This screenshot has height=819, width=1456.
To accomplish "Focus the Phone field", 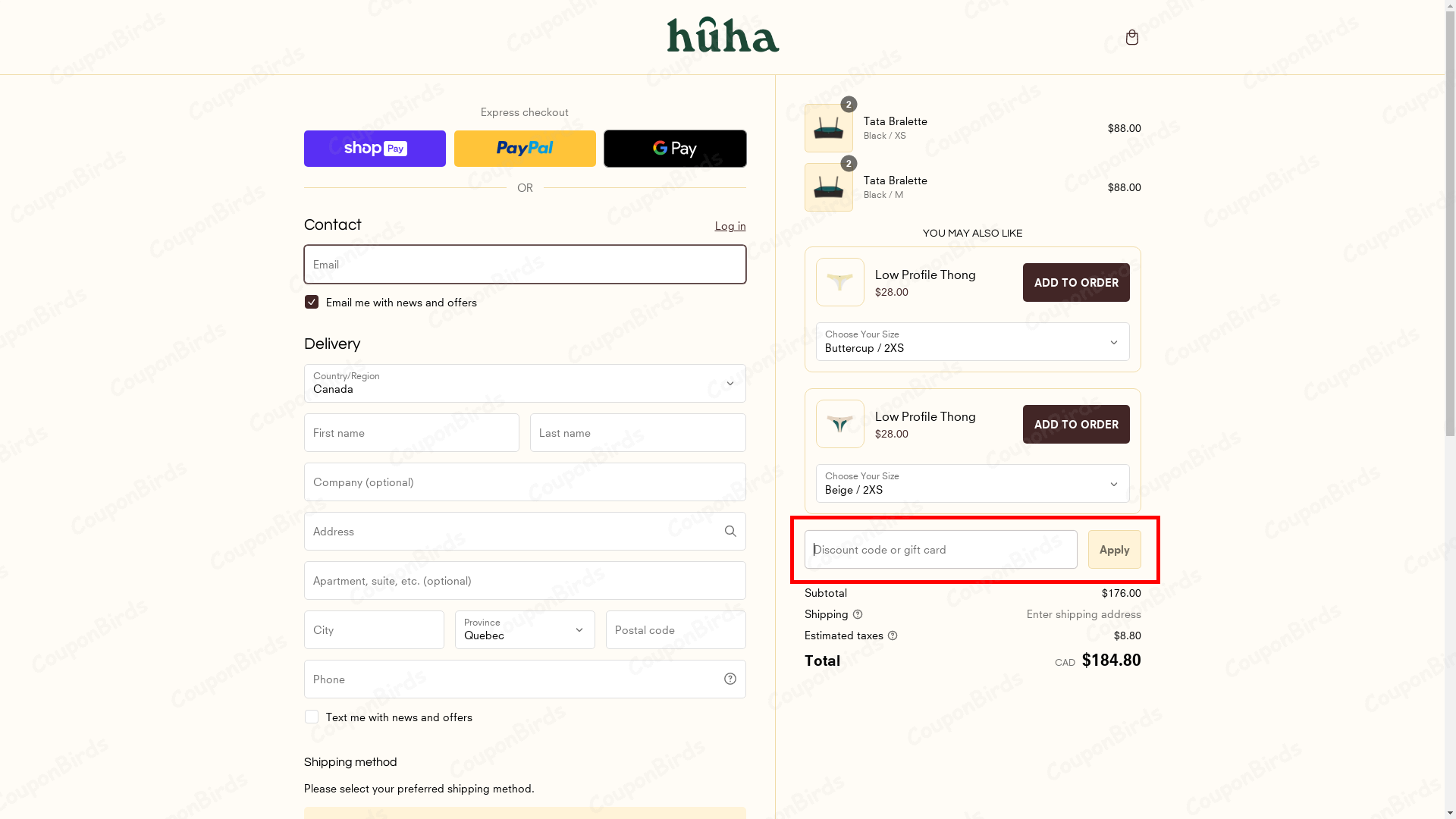I will click(525, 679).
